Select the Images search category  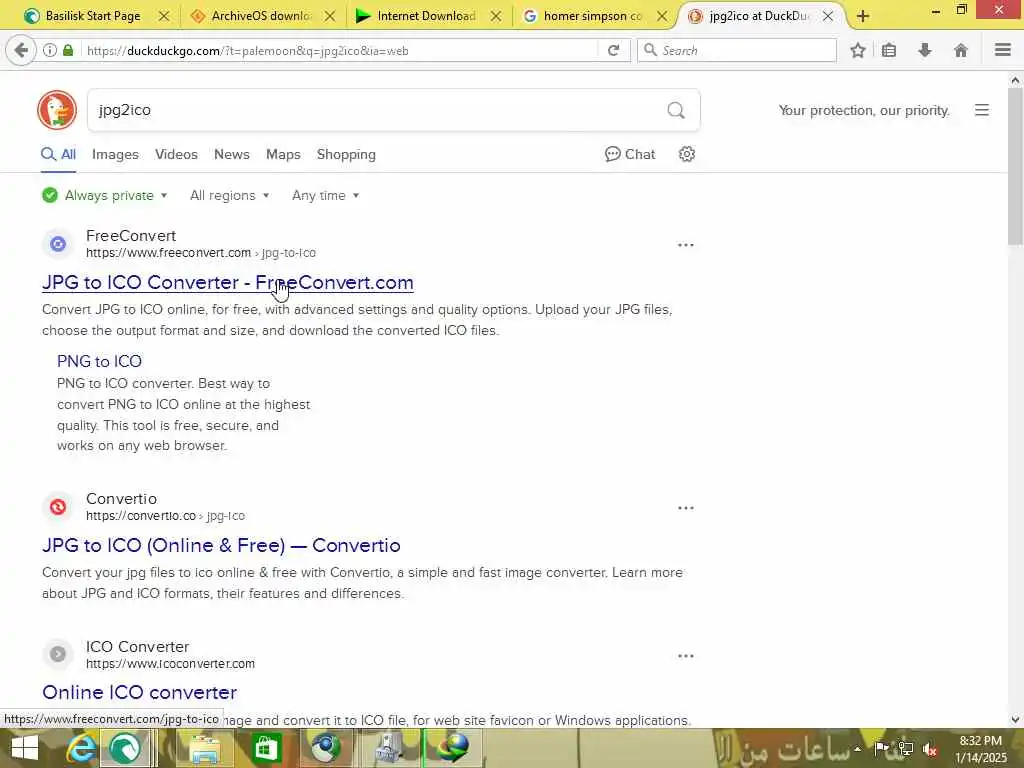click(x=115, y=155)
